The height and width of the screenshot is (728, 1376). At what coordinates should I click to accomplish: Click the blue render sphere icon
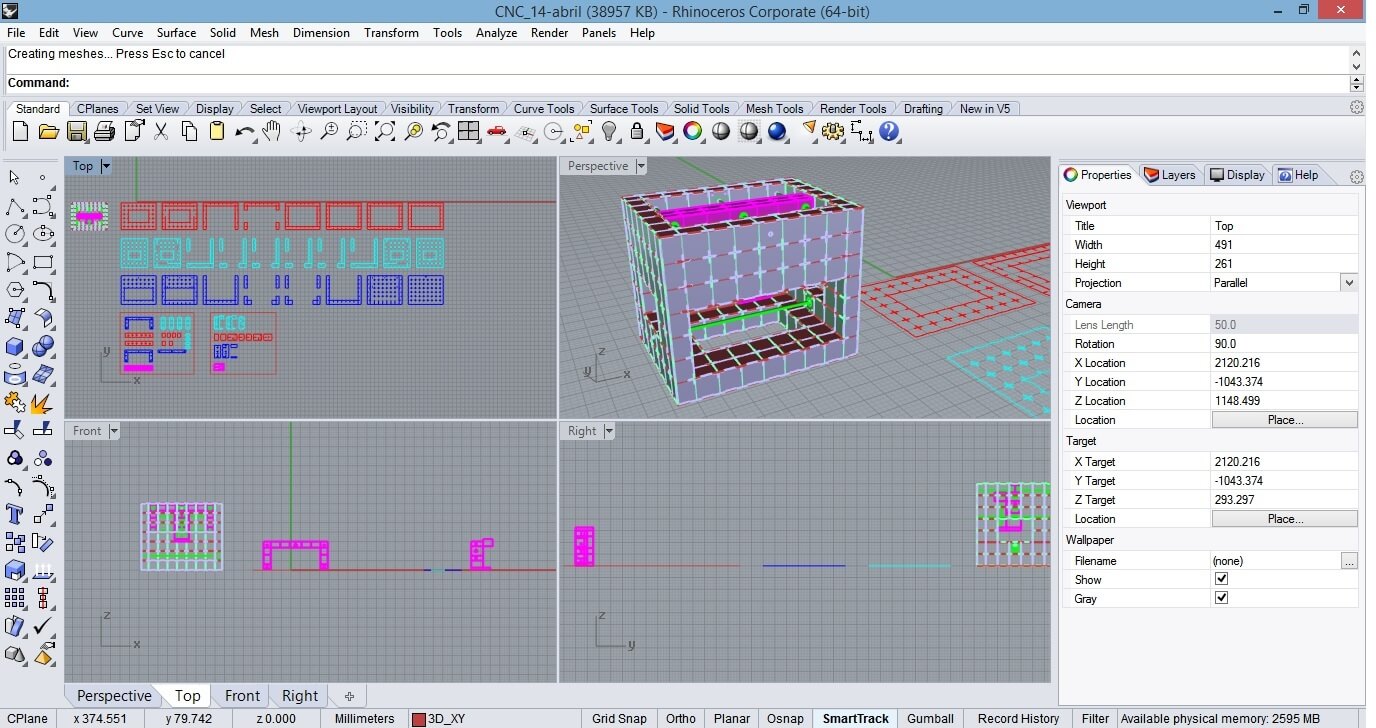point(777,131)
